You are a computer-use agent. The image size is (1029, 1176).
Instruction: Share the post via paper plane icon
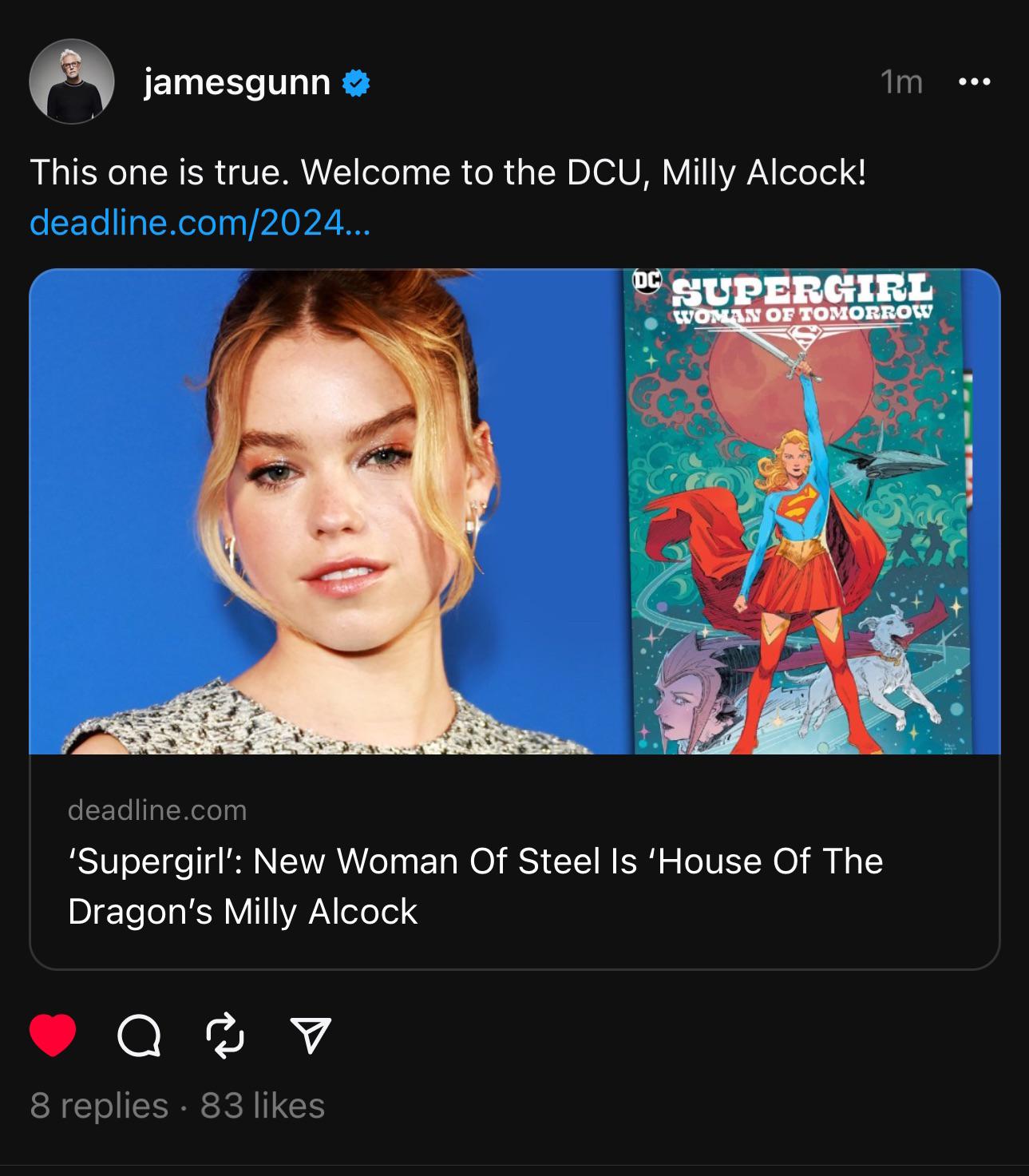tap(311, 1035)
